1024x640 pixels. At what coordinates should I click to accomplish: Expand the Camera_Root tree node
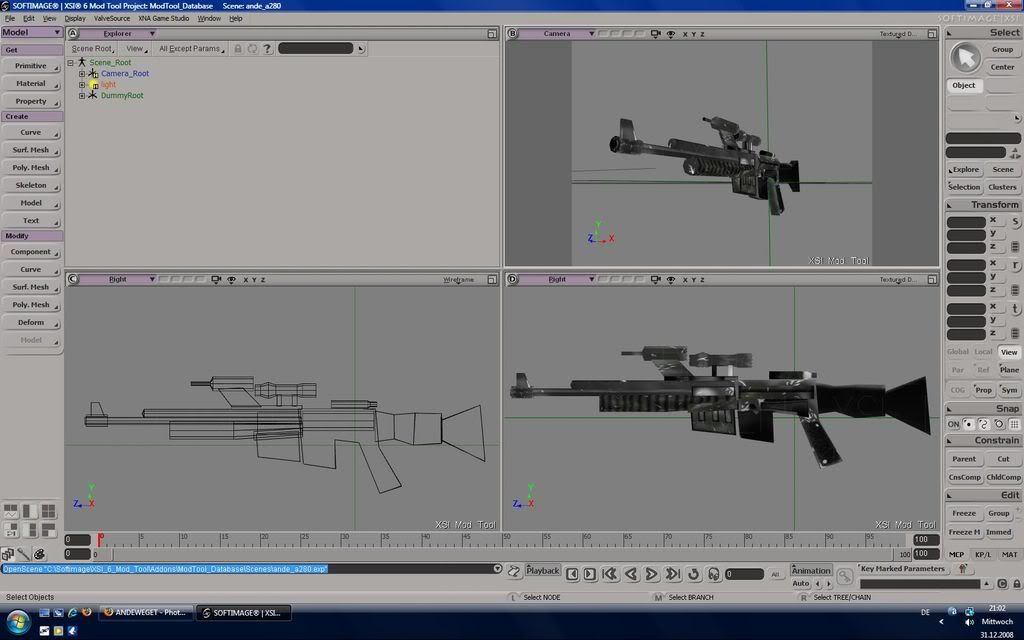82,74
